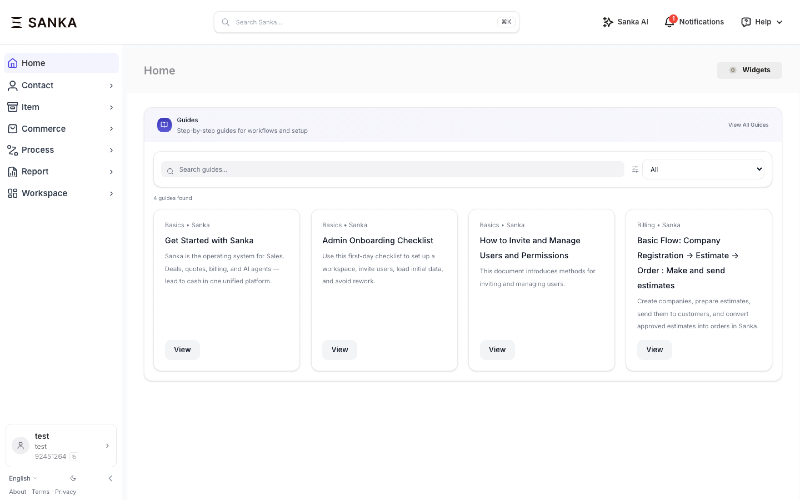Toggle the hamburger menu icon beside SANKA
This screenshot has height=500, width=800.
(x=16, y=22)
